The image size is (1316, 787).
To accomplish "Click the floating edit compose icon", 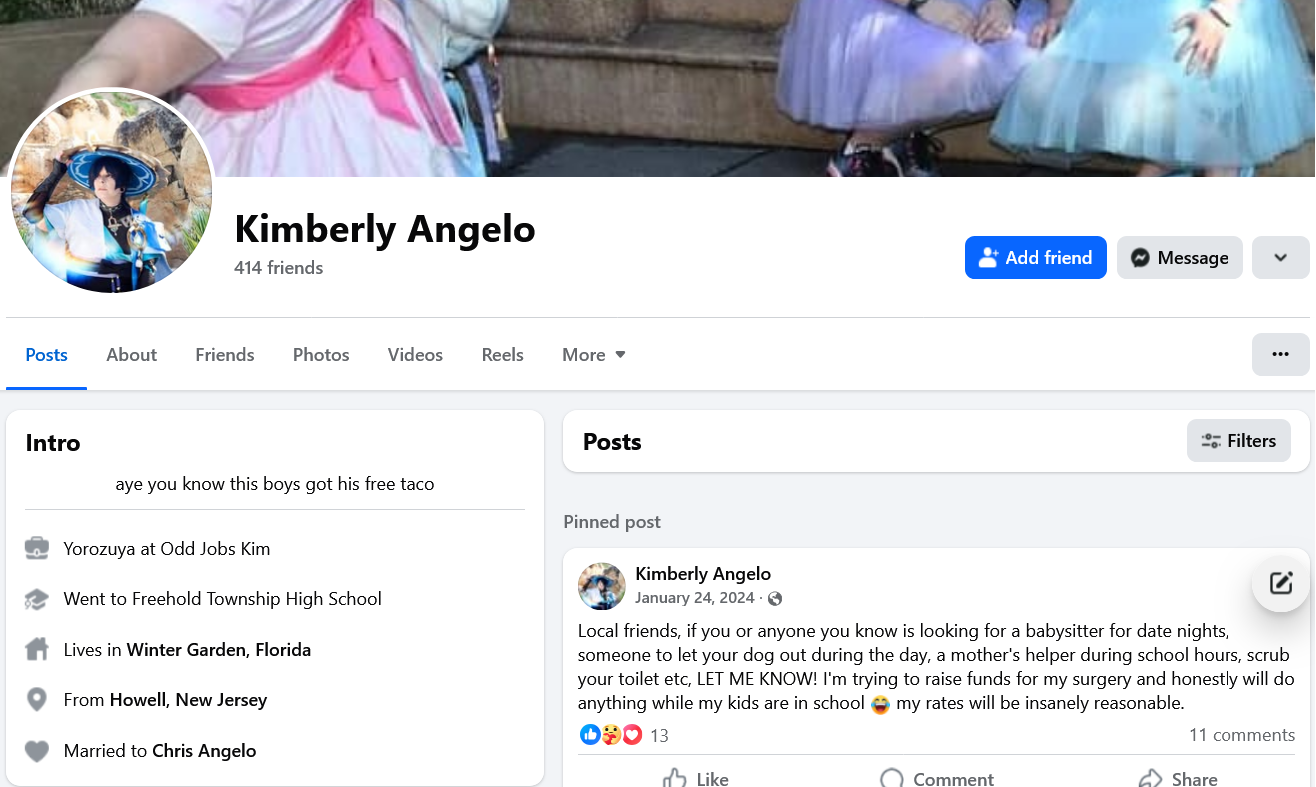I will (x=1281, y=583).
